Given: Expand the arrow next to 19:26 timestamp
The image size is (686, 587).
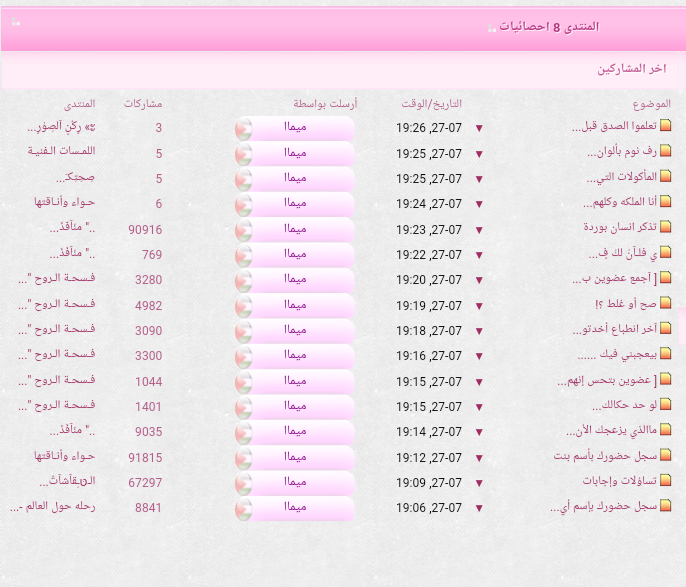Looking at the screenshot, I should click(x=479, y=128).
